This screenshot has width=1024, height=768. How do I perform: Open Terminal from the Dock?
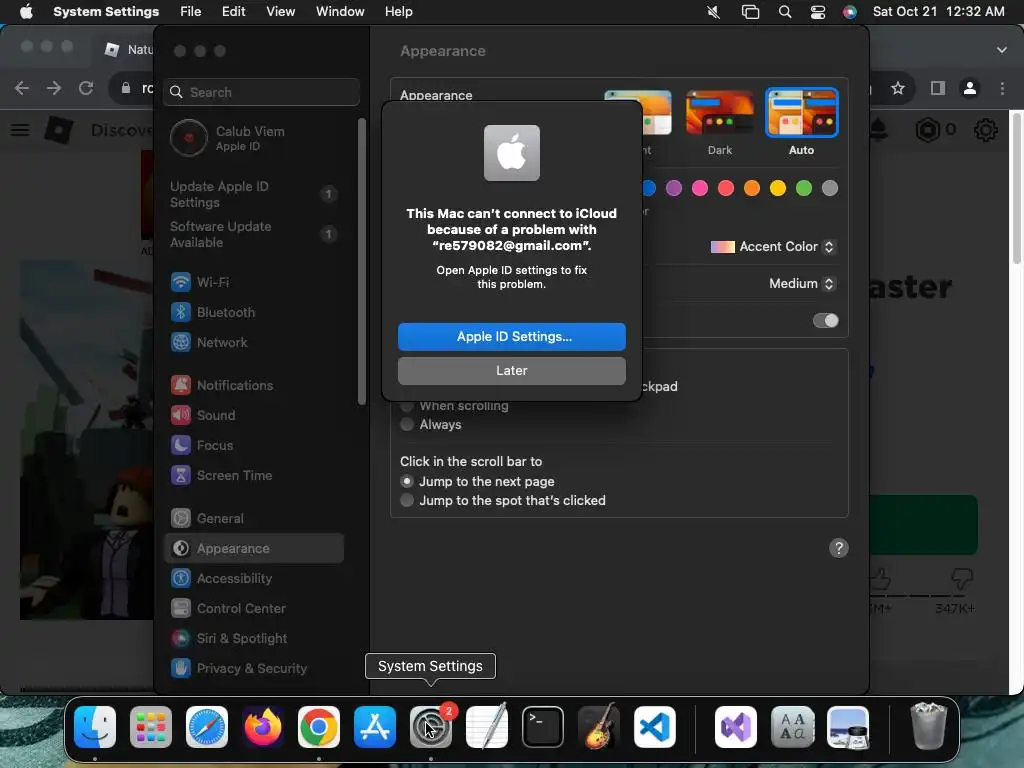543,727
